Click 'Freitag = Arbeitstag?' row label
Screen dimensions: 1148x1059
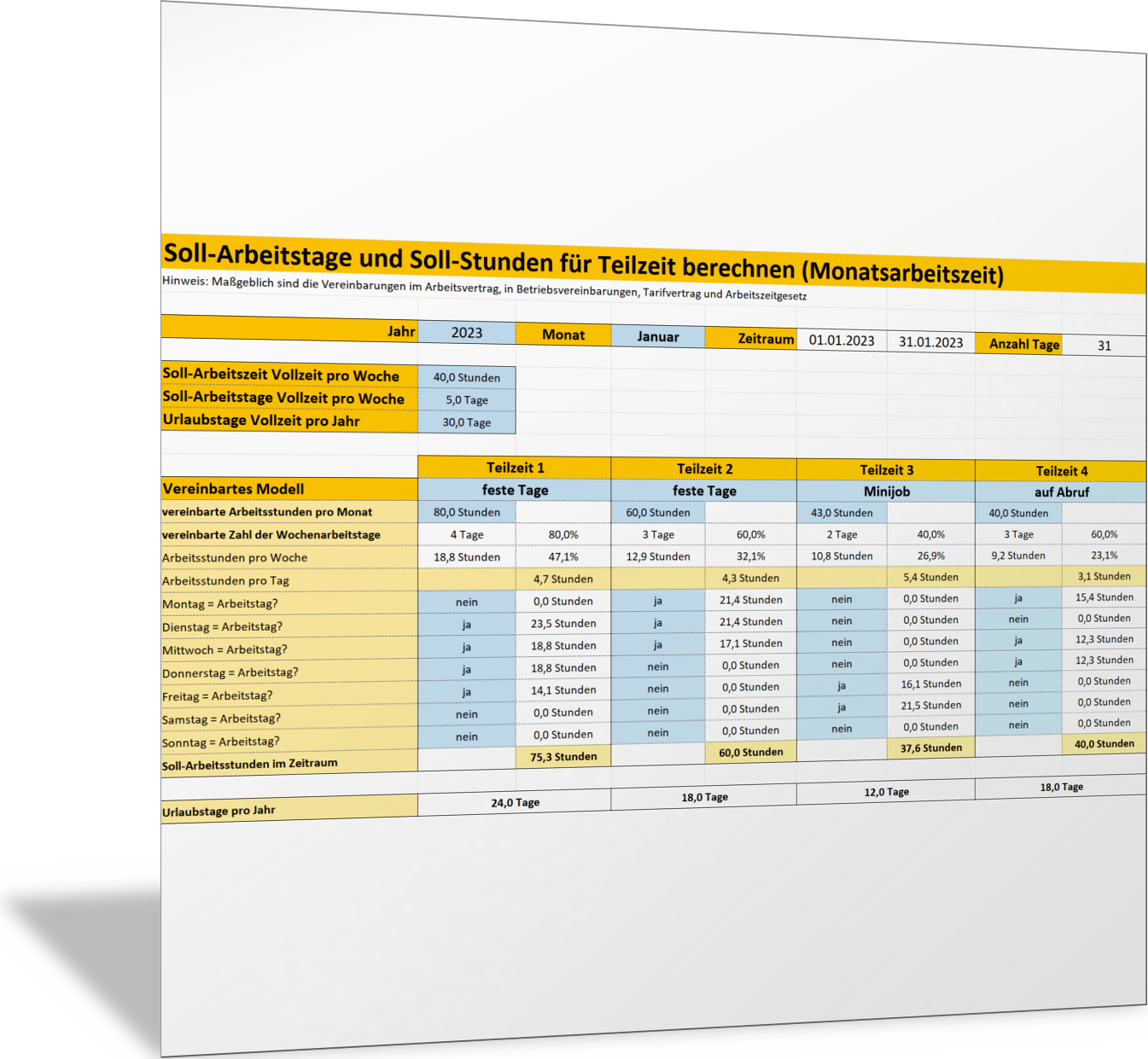tap(289, 696)
